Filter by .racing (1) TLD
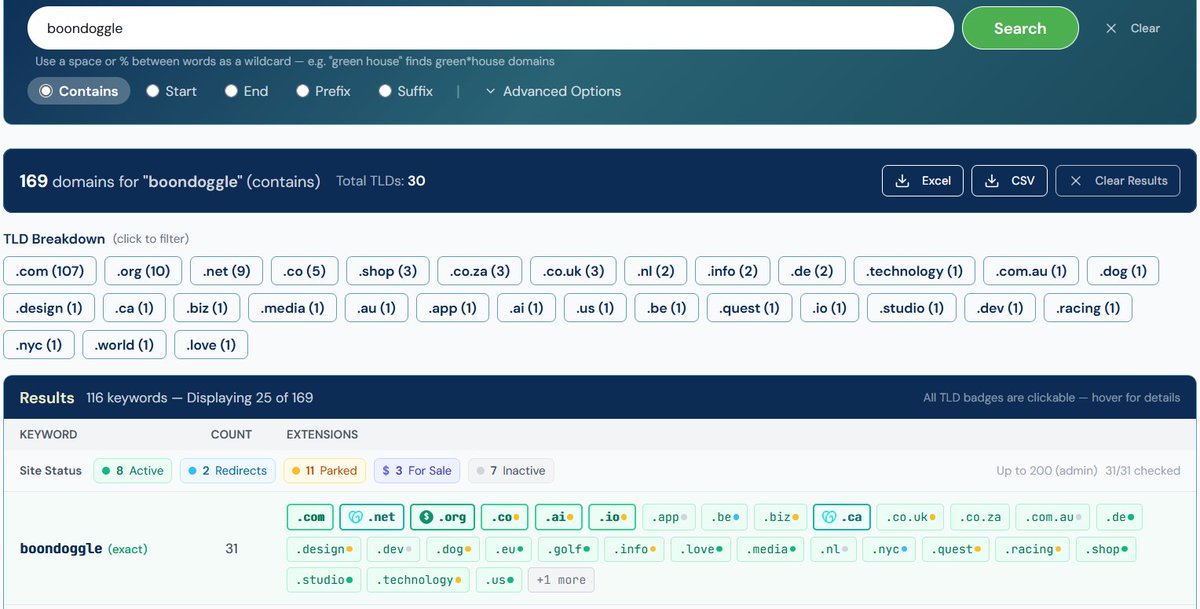 point(1088,308)
